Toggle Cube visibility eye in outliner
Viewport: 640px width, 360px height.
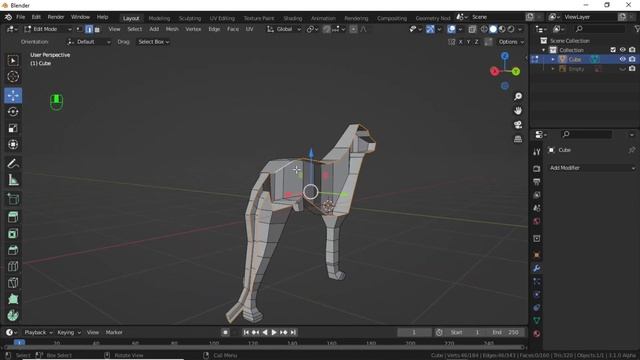pyautogui.click(x=622, y=59)
